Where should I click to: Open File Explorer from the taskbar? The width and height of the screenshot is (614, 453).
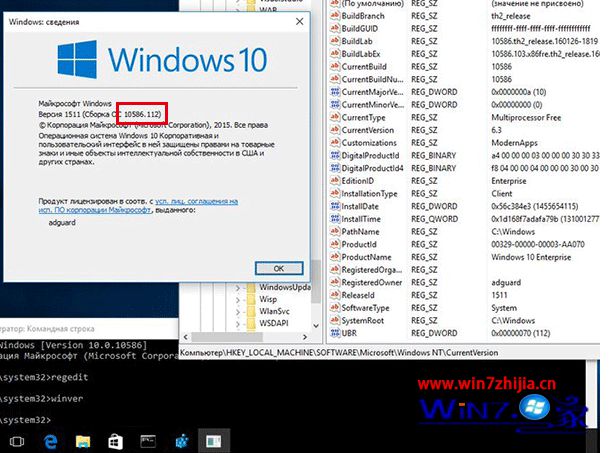[83, 442]
